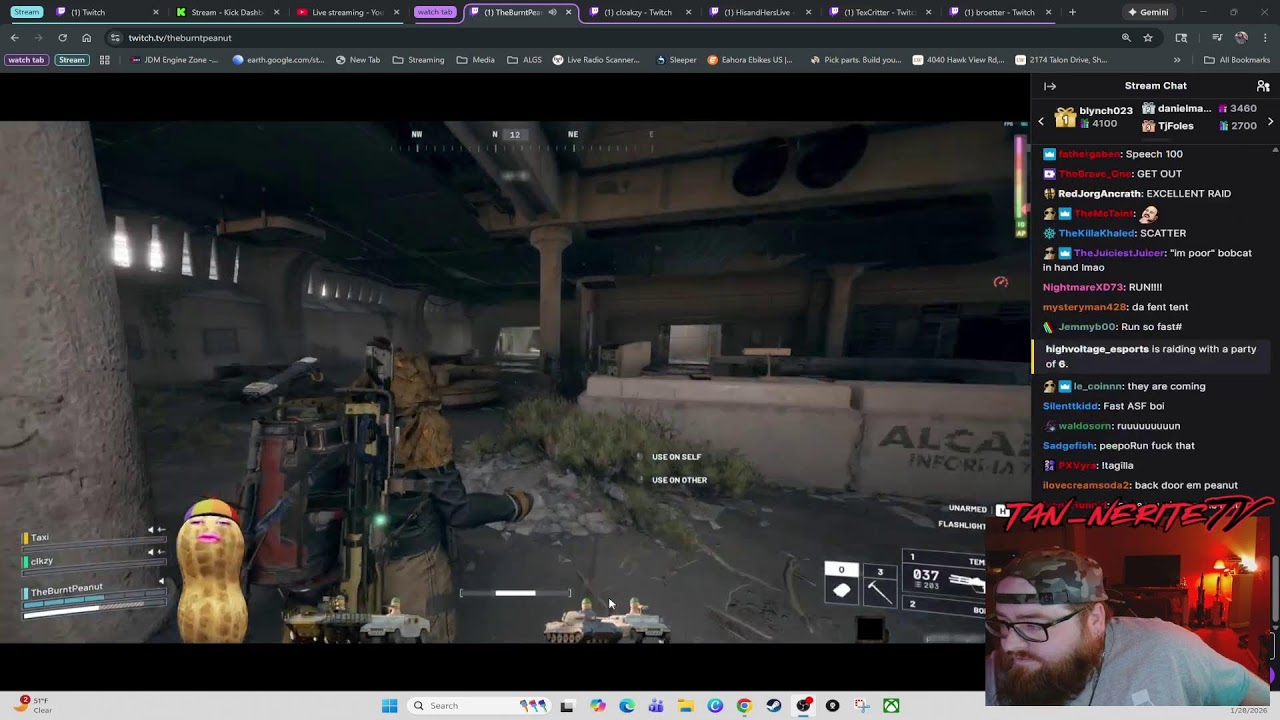This screenshot has height=720, width=1280.
Task: Go back in browser history
Action: tap(14, 38)
